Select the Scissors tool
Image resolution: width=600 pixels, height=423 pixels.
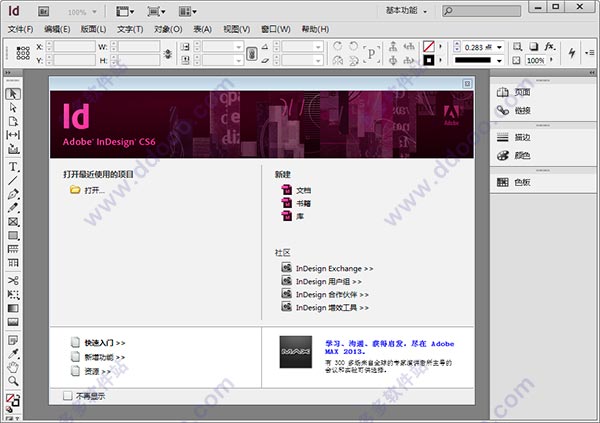pos(13,280)
